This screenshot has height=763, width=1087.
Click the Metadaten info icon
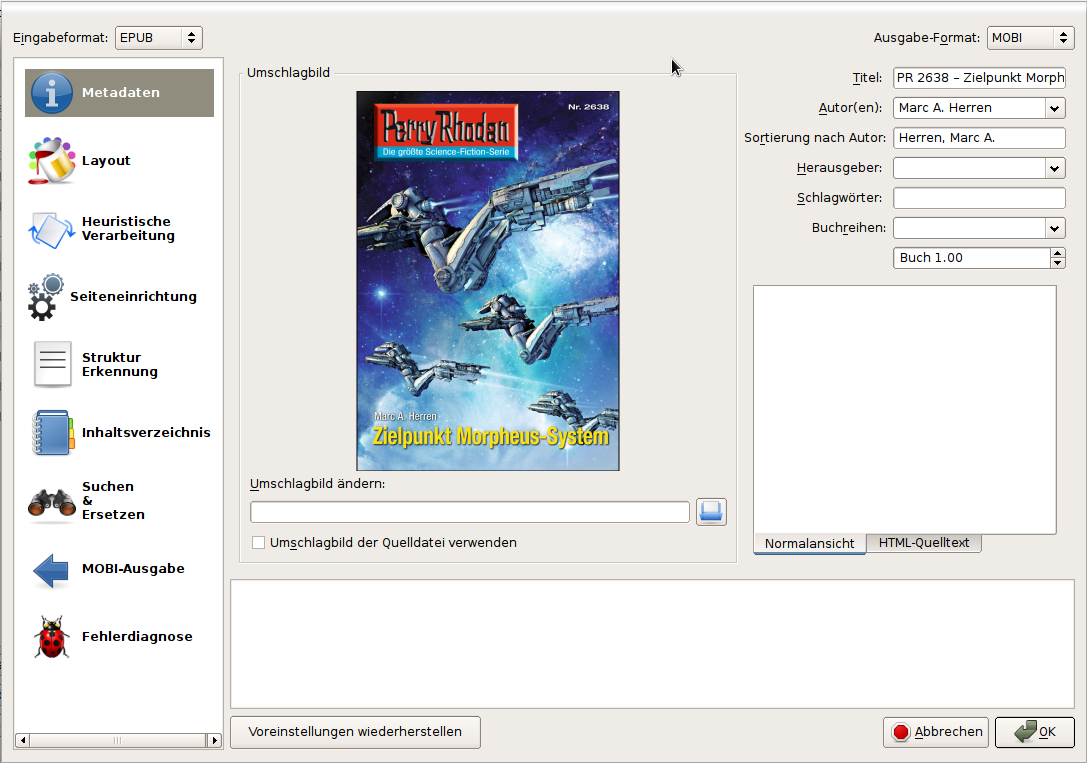51,93
